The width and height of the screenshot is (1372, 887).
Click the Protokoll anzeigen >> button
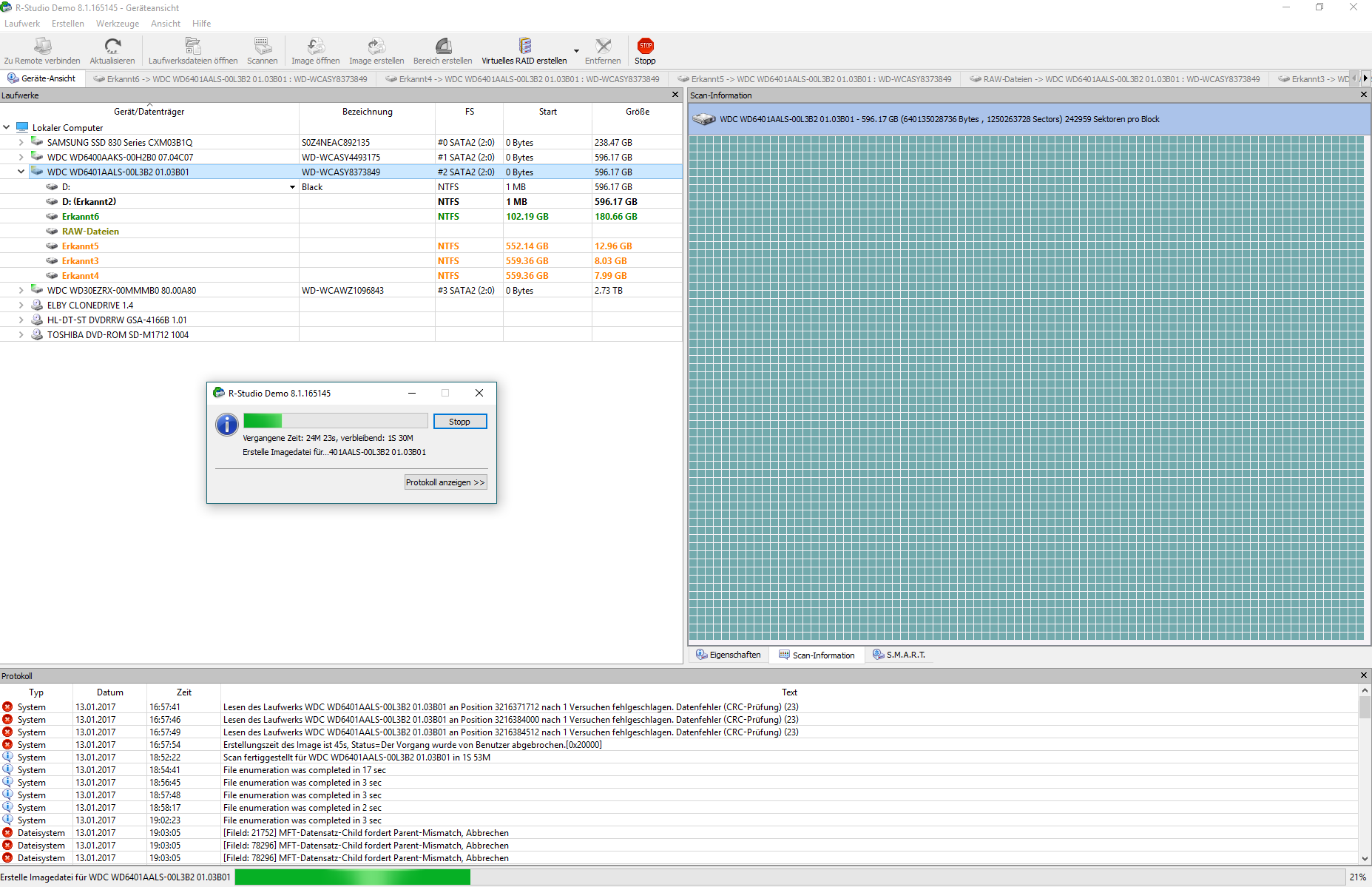point(445,482)
